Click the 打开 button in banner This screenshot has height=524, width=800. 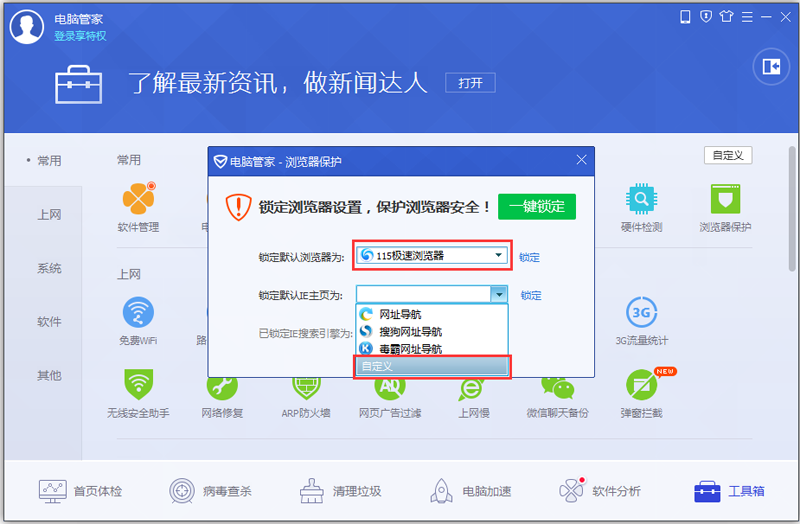click(470, 83)
